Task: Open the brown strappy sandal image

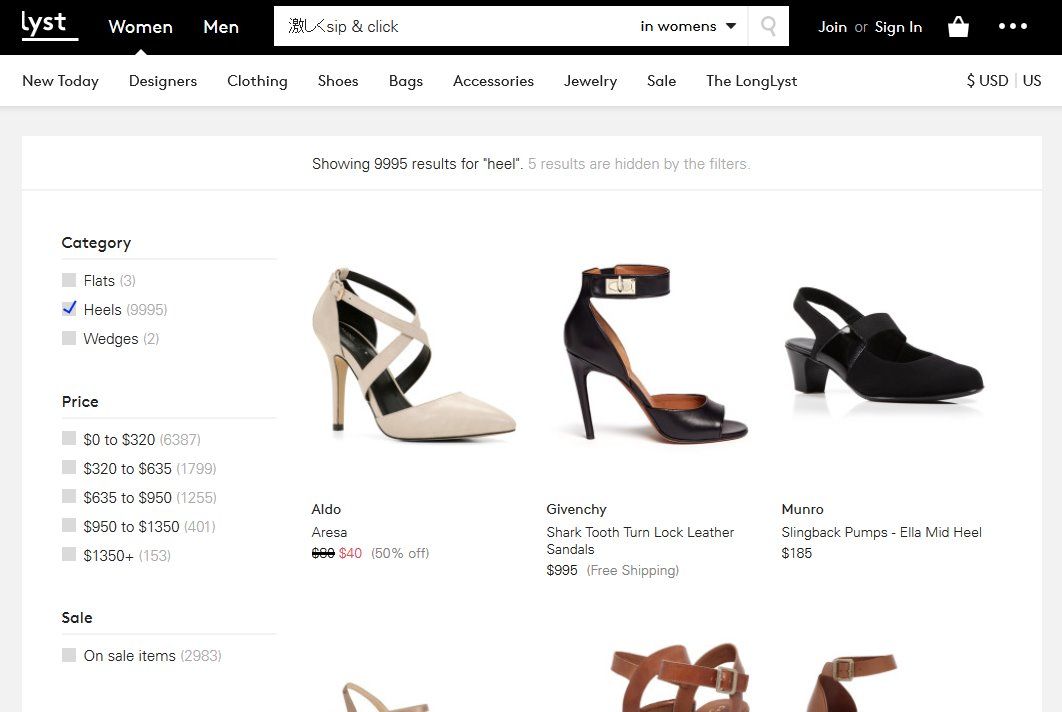Action: coord(681,677)
